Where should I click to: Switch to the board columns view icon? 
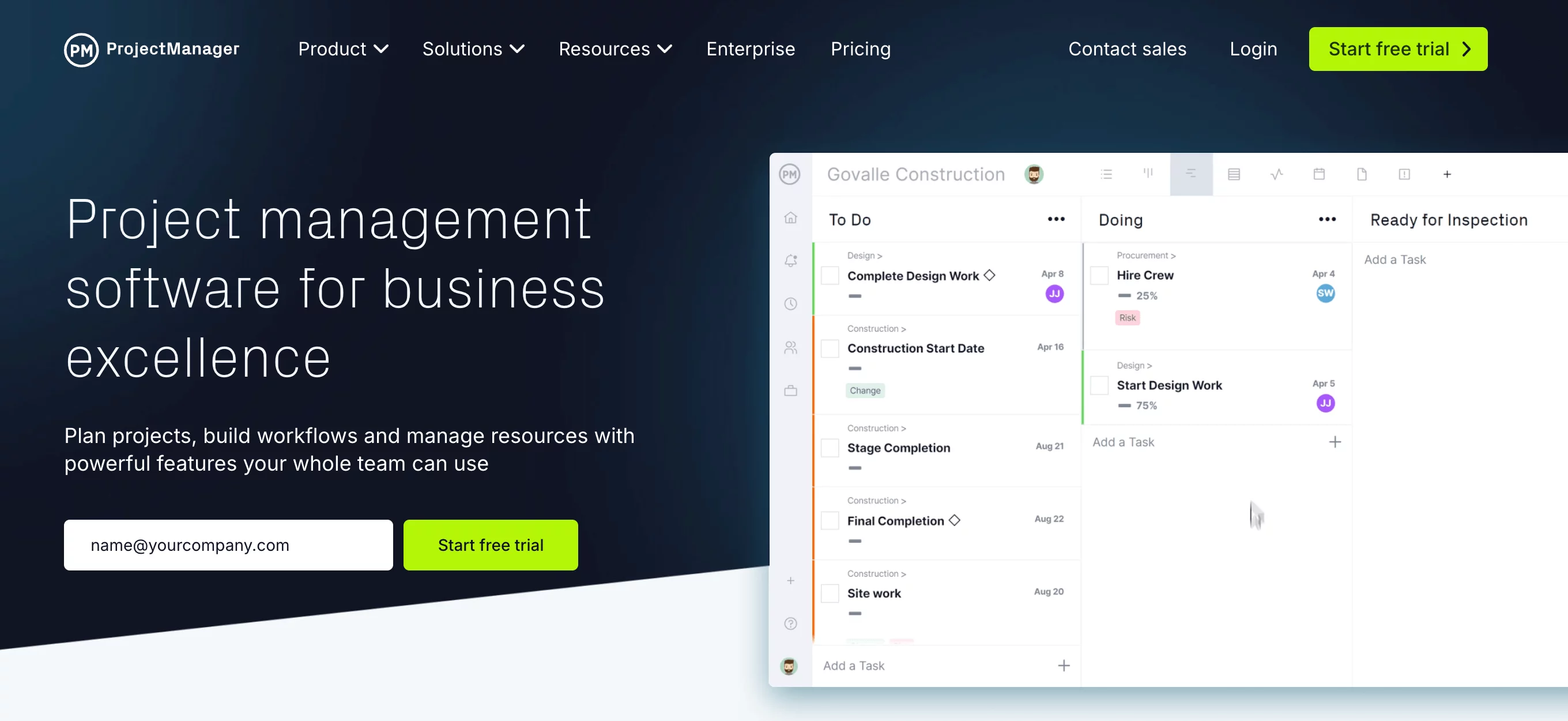[1148, 174]
